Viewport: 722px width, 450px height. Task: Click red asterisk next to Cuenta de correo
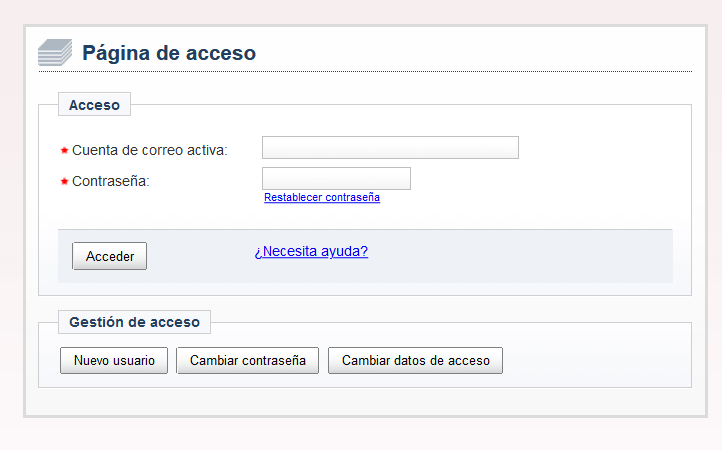click(64, 150)
